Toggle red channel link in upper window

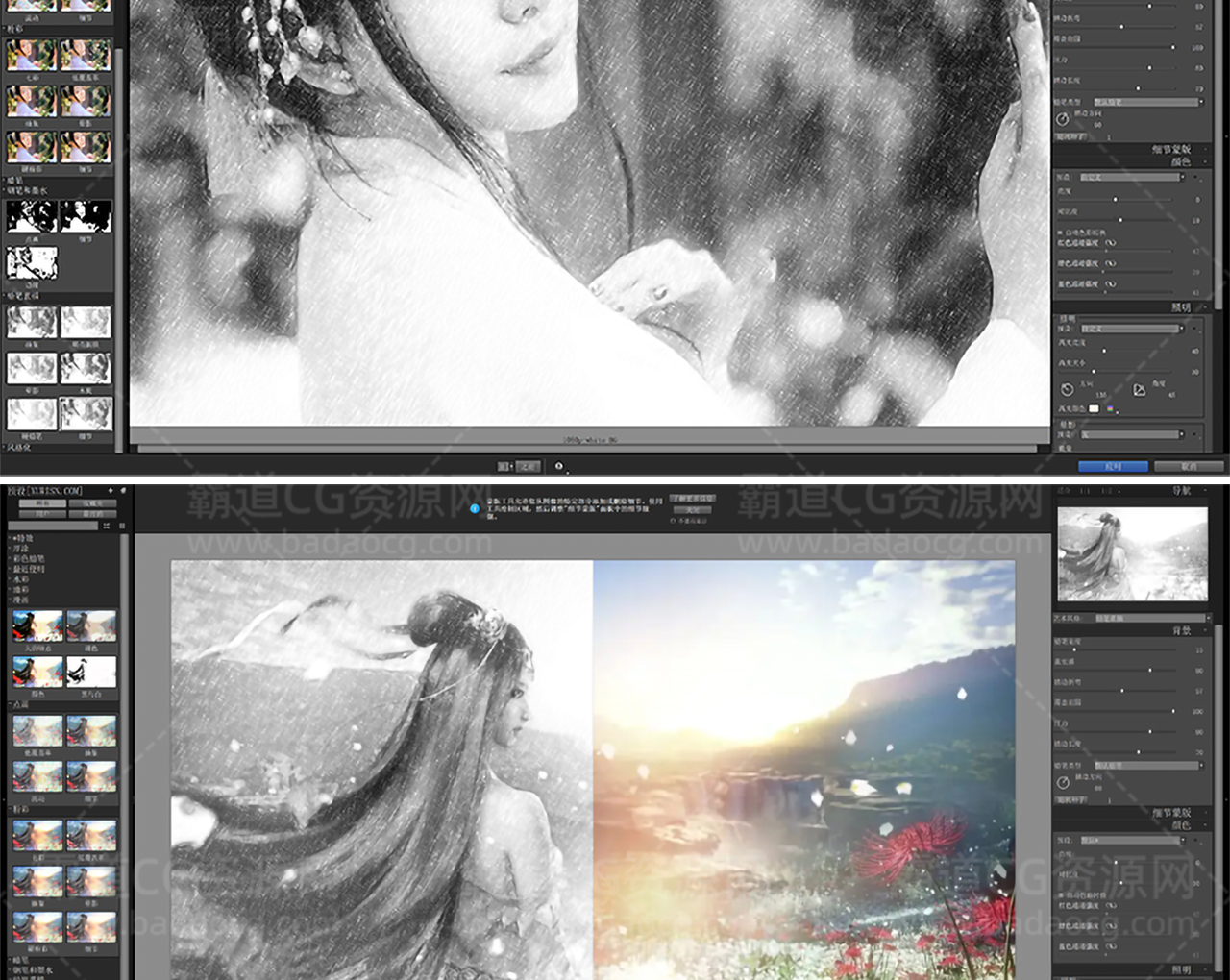point(1110,243)
